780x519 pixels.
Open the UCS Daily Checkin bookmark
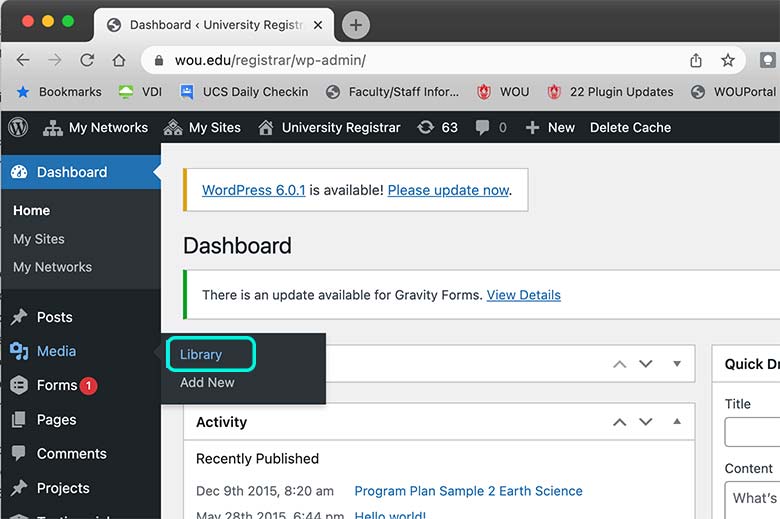(244, 92)
